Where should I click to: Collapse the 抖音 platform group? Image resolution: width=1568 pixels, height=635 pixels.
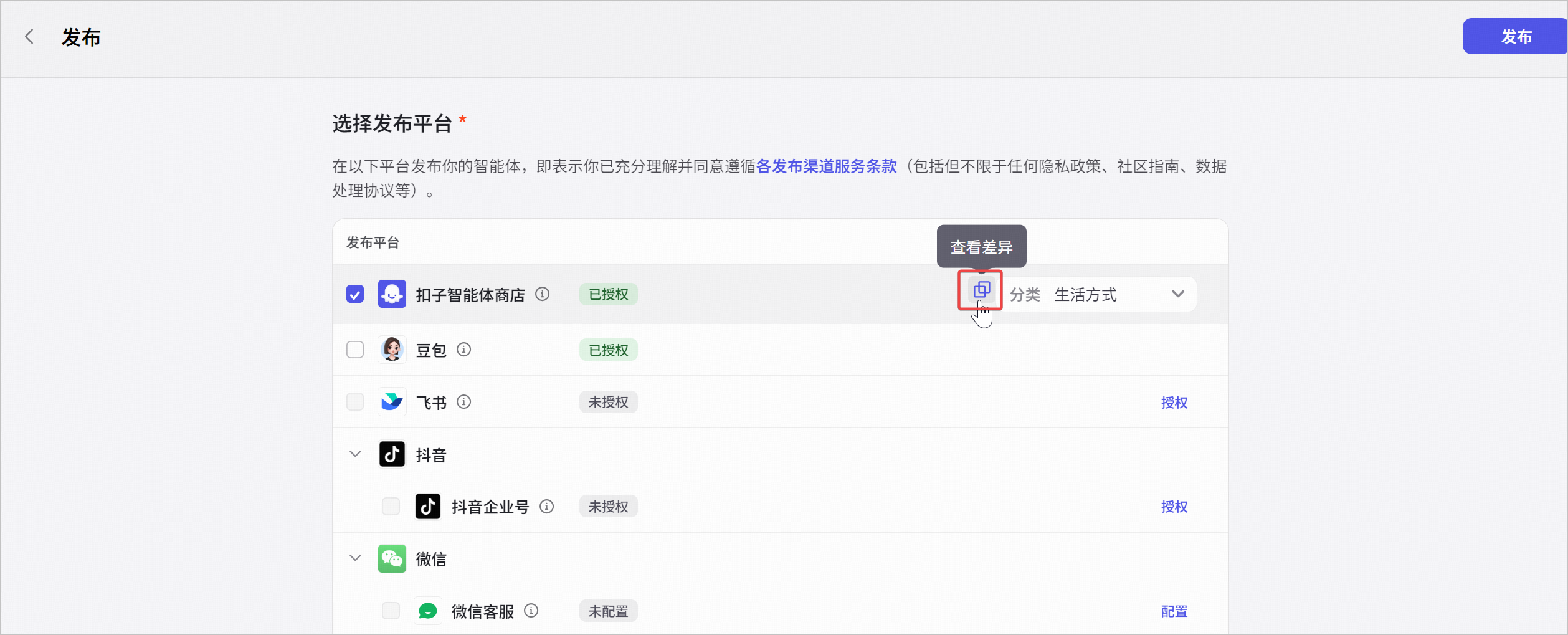(x=355, y=454)
